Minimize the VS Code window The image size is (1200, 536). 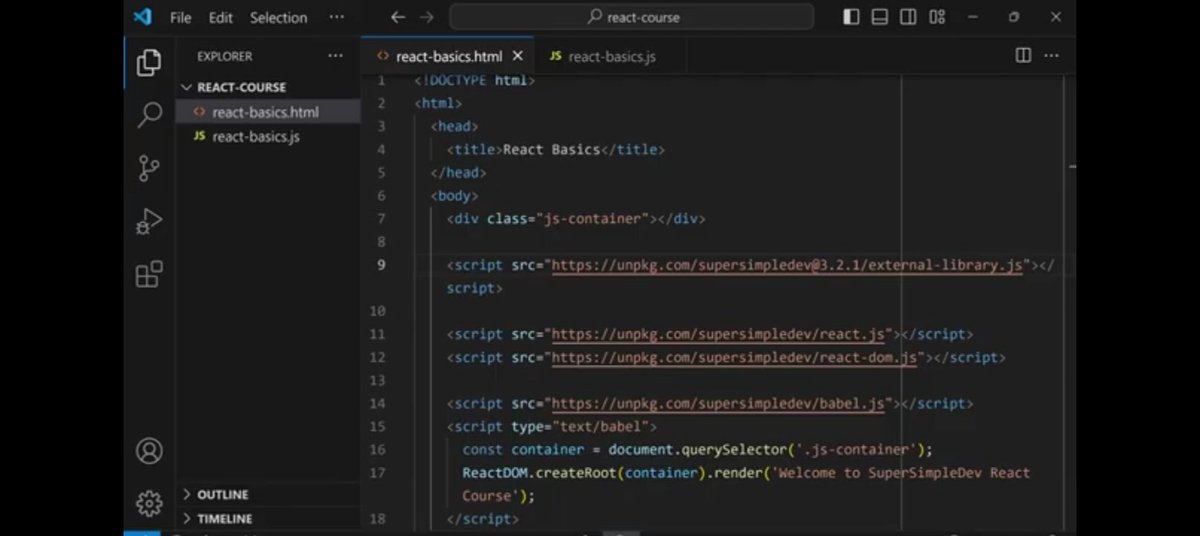point(972,17)
